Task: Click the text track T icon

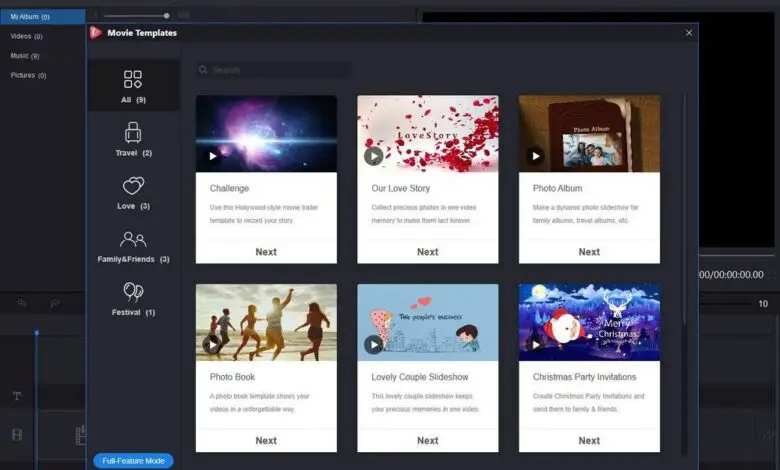Action: click(x=17, y=396)
